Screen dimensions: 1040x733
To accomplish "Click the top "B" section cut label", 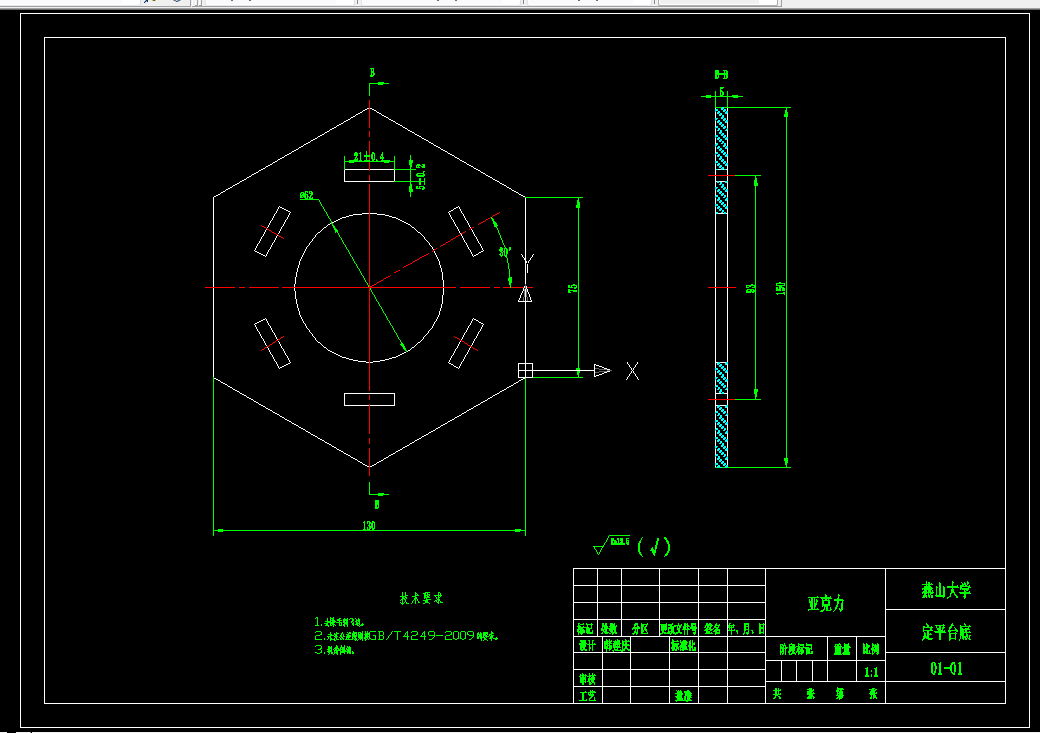I will [372, 72].
